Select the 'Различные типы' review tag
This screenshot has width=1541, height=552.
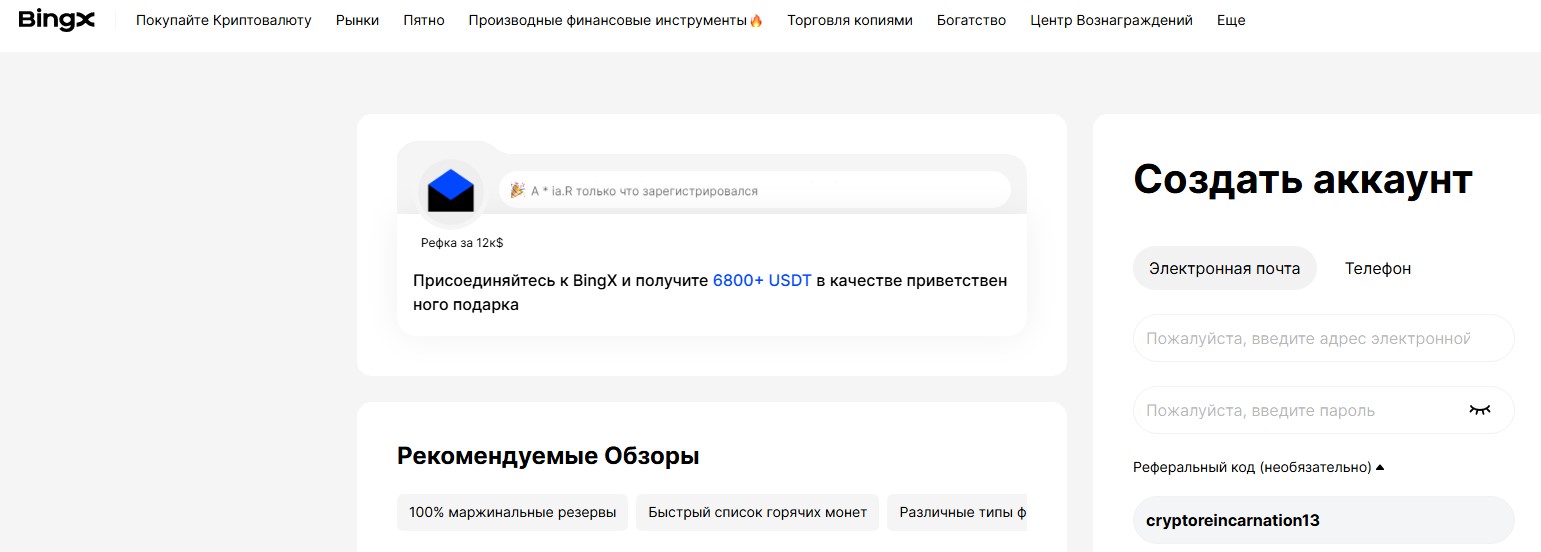(957, 512)
